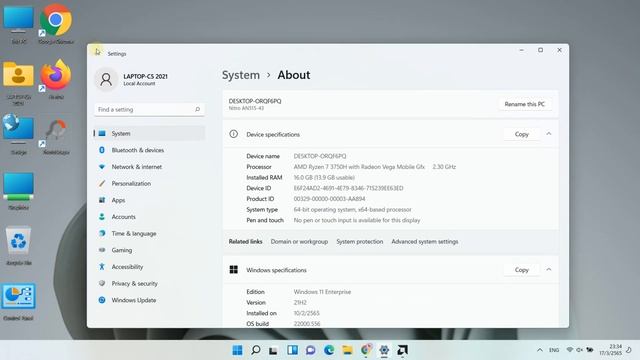Select the Installed RAM value text
Viewport: 640px width, 360px height.
pos(324,178)
